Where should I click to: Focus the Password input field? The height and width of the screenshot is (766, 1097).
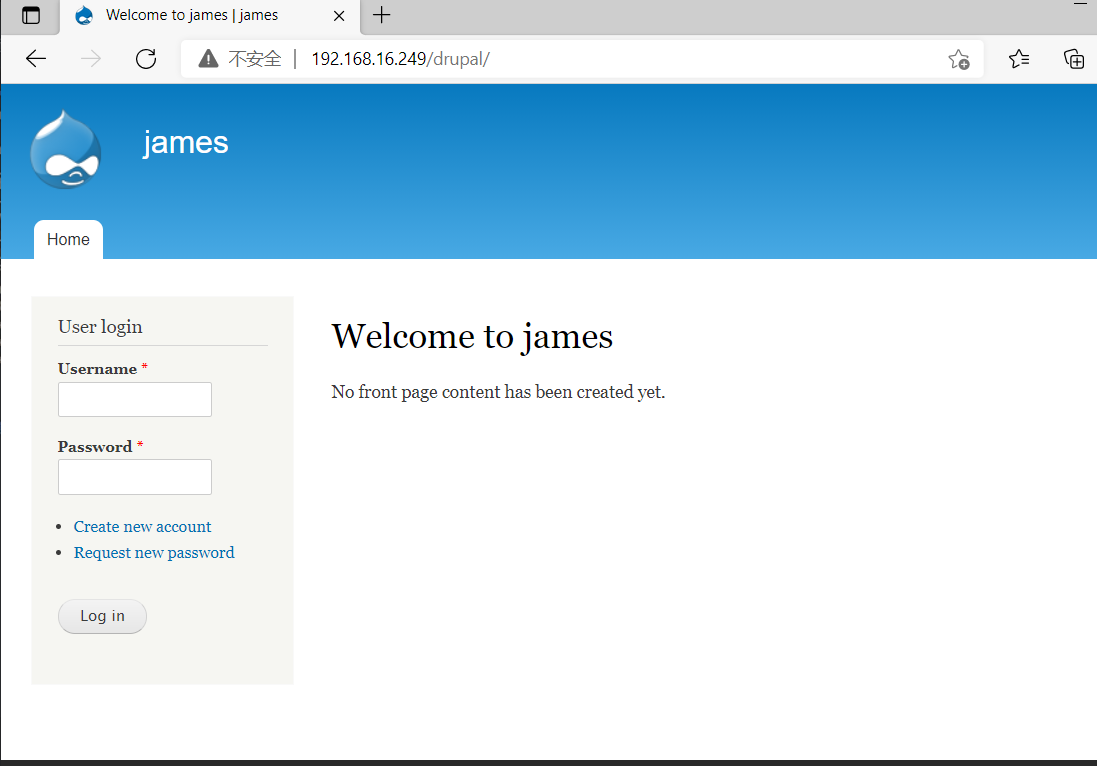click(135, 477)
